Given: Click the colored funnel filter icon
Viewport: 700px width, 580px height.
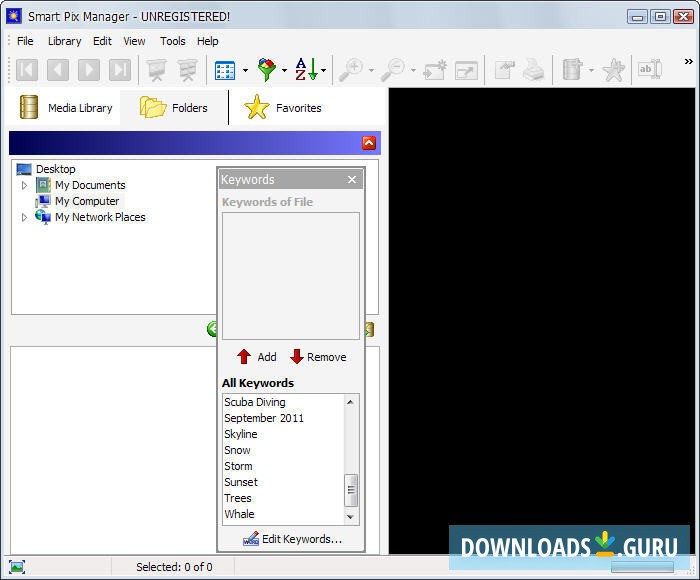Looking at the screenshot, I should click(x=267, y=70).
